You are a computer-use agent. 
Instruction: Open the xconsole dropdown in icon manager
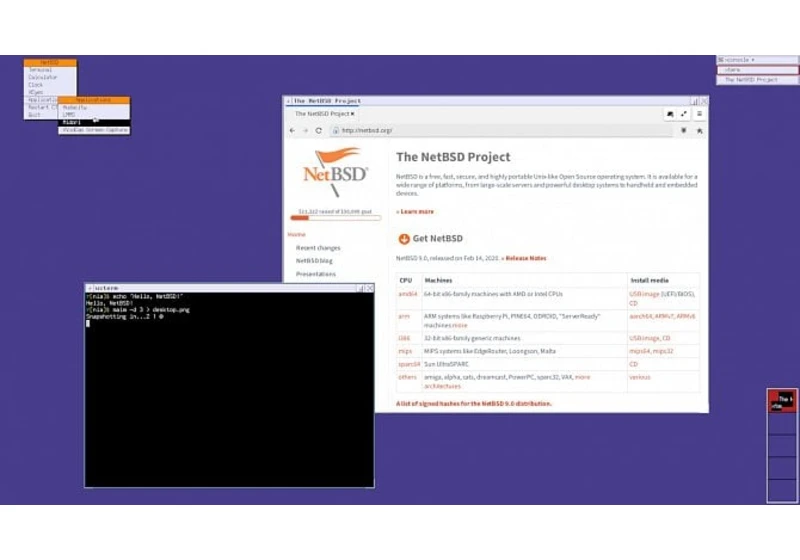[757, 60]
